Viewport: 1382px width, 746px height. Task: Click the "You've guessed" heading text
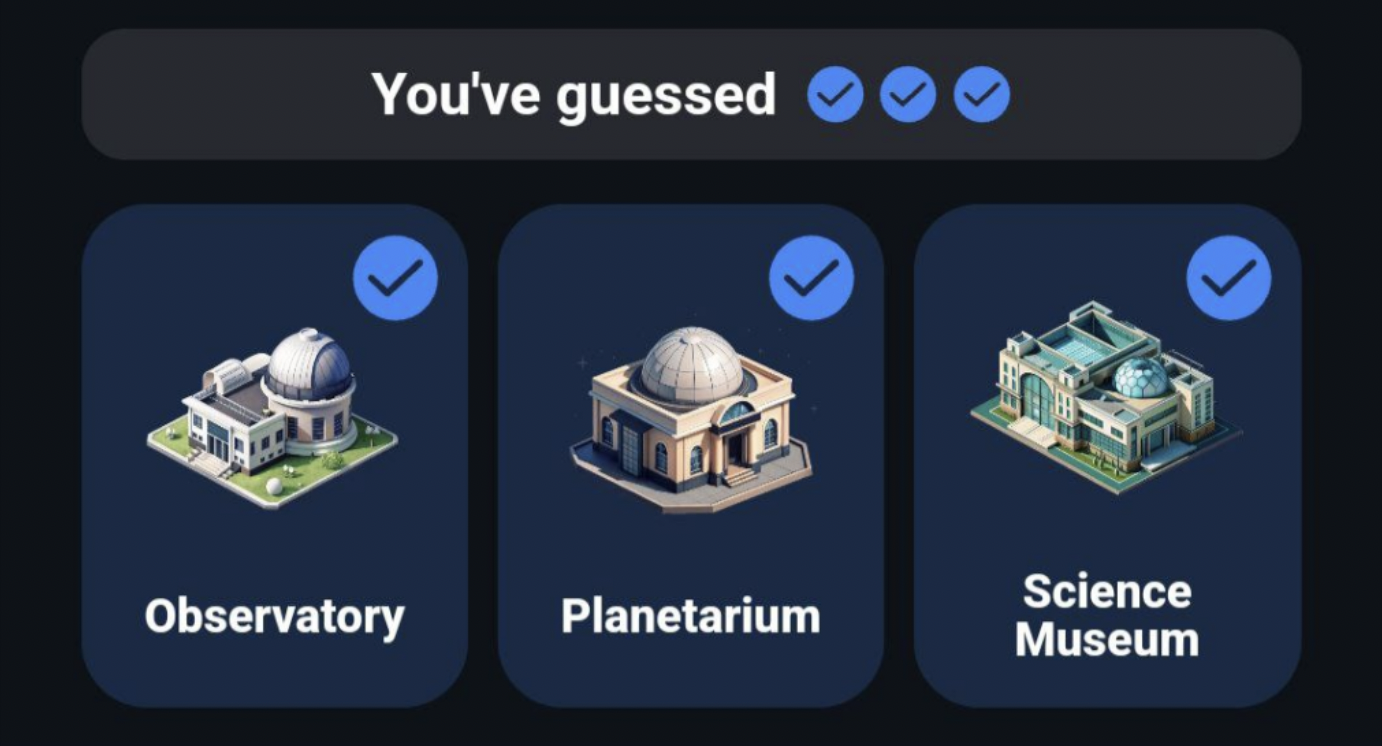click(574, 95)
